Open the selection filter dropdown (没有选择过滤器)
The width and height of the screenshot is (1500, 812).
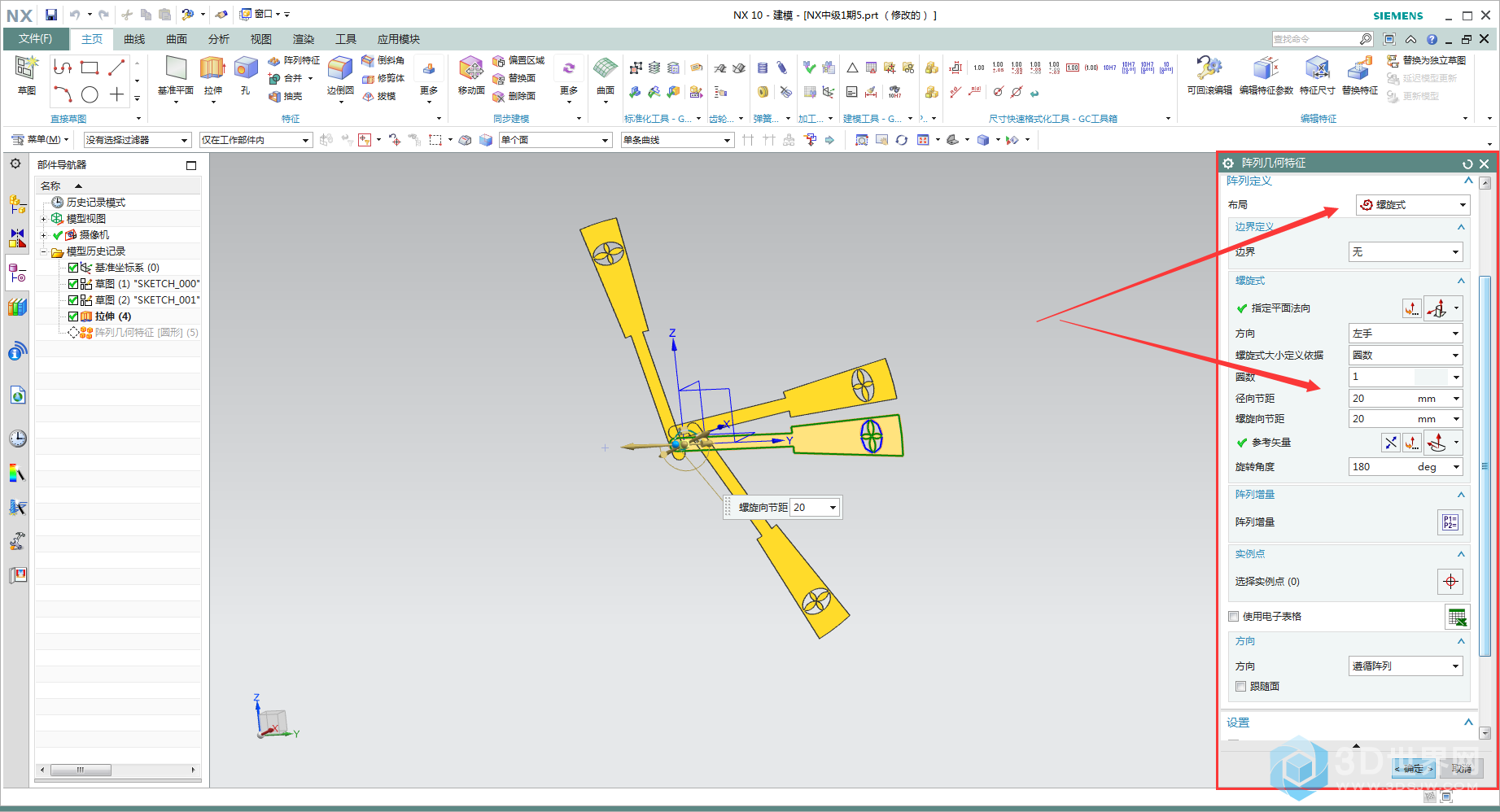click(x=137, y=140)
